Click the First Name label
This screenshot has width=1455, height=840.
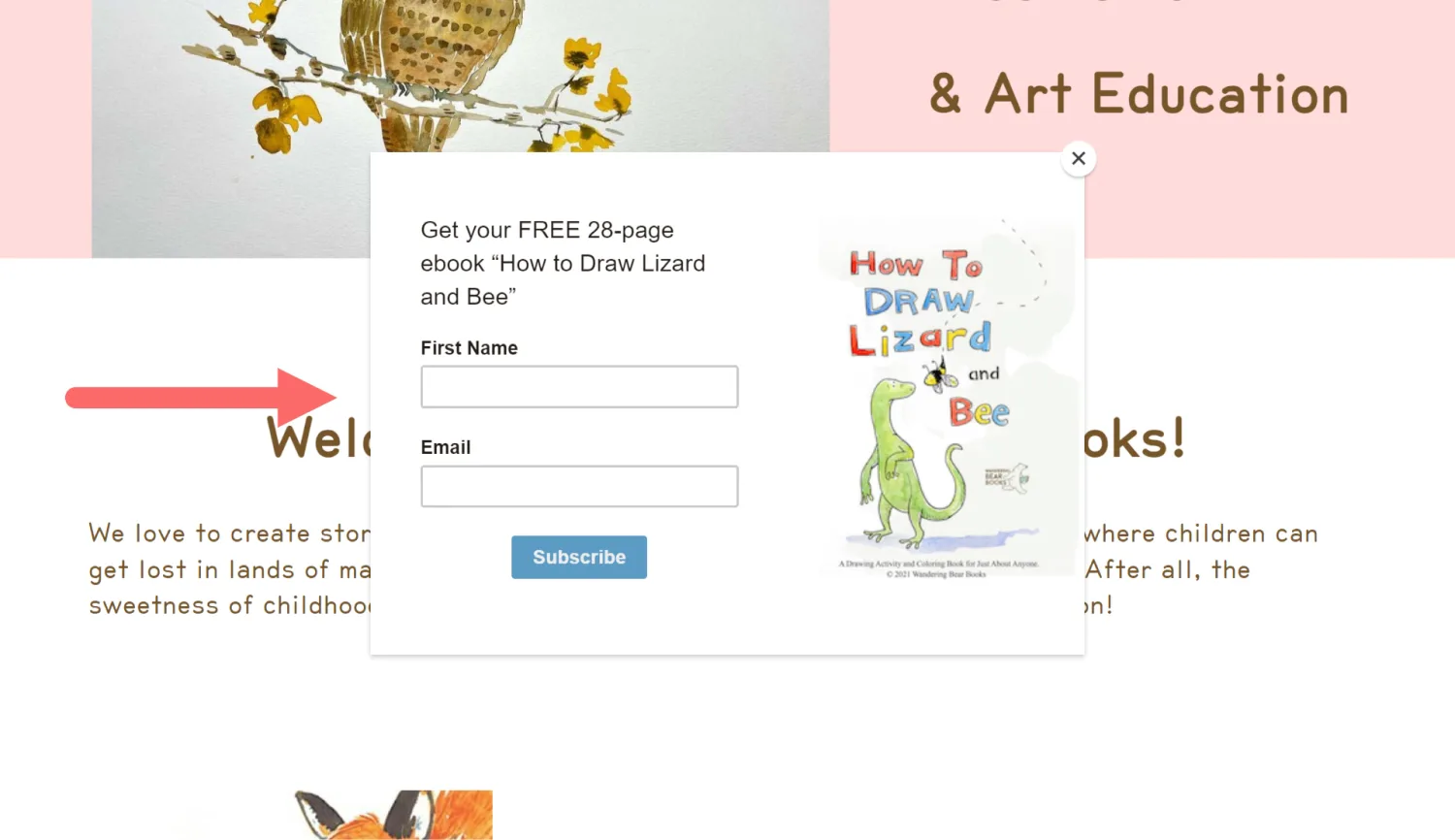(469, 347)
